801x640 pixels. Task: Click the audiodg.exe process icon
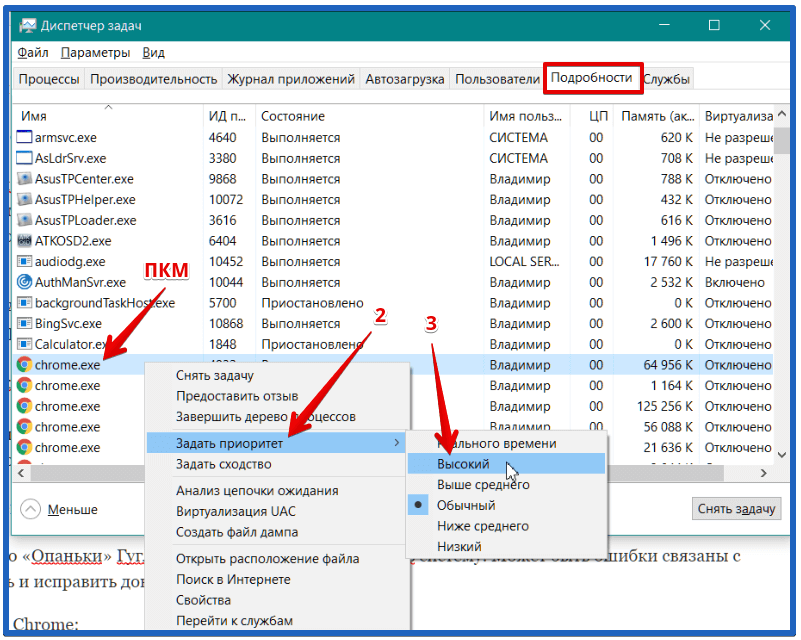pyautogui.click(x=24, y=262)
